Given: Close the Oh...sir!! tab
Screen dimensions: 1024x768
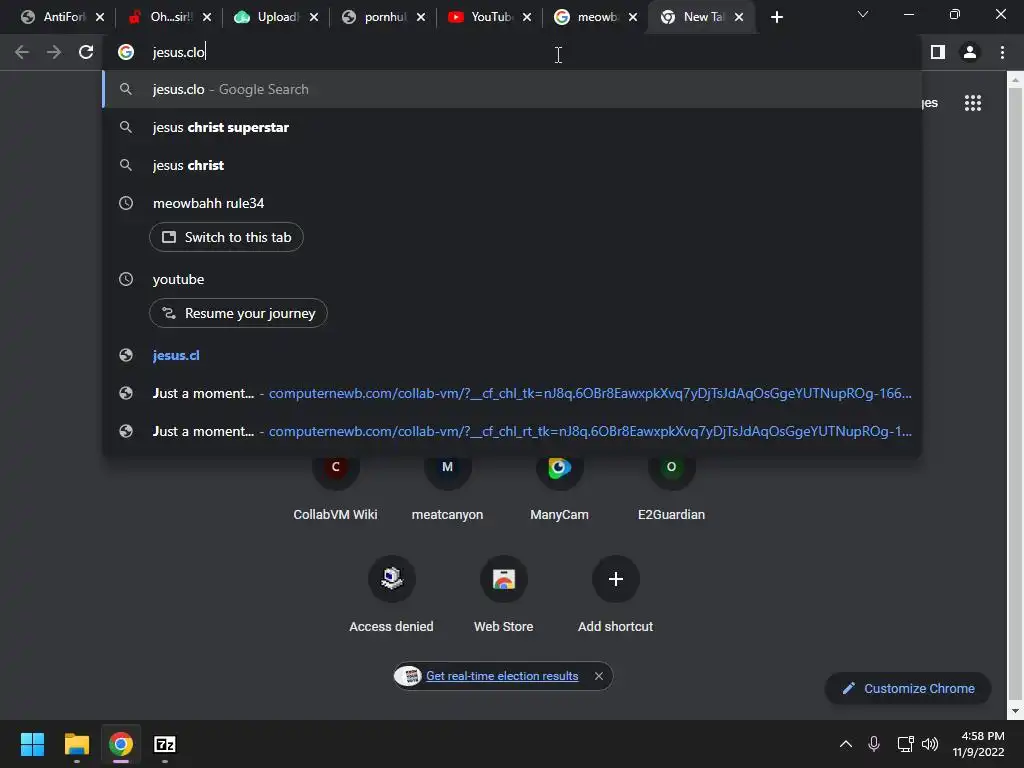Looking at the screenshot, I should [x=207, y=17].
